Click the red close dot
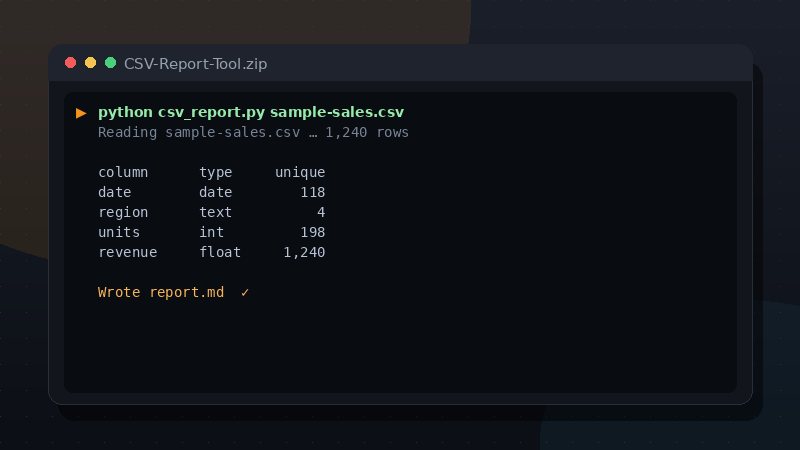The width and height of the screenshot is (800, 450). 70,63
